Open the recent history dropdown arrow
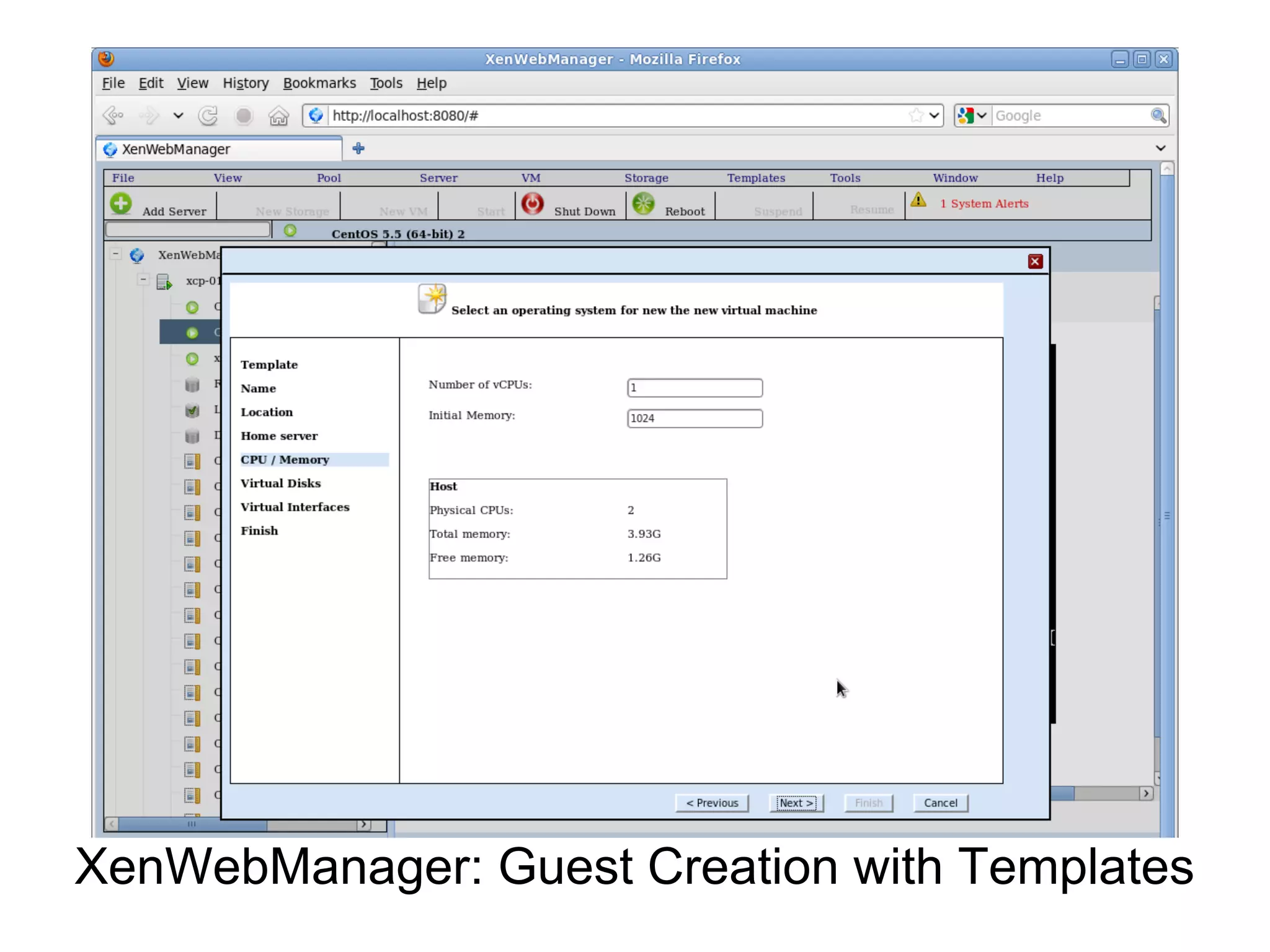 click(178, 115)
